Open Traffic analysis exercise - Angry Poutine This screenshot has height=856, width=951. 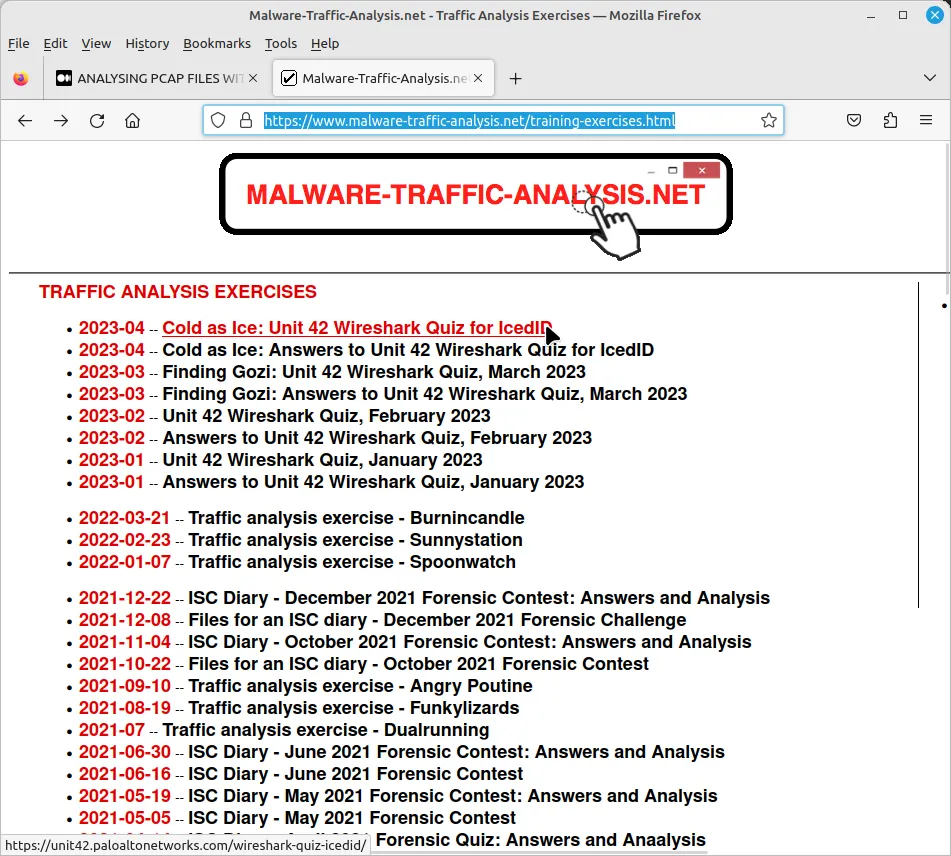tap(360, 686)
